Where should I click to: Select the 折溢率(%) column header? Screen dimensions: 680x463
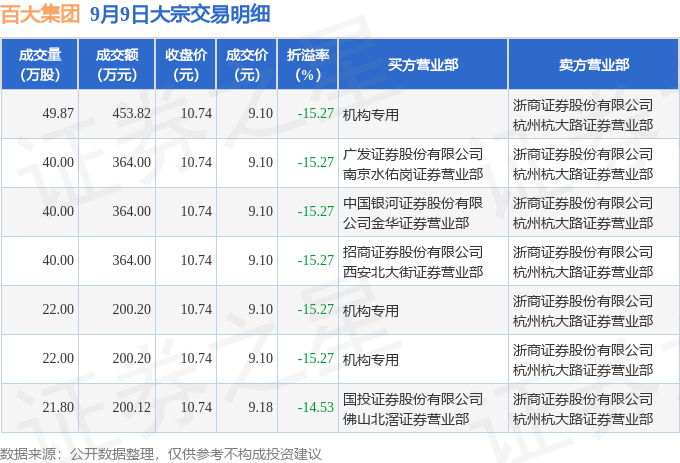[x=307, y=65]
